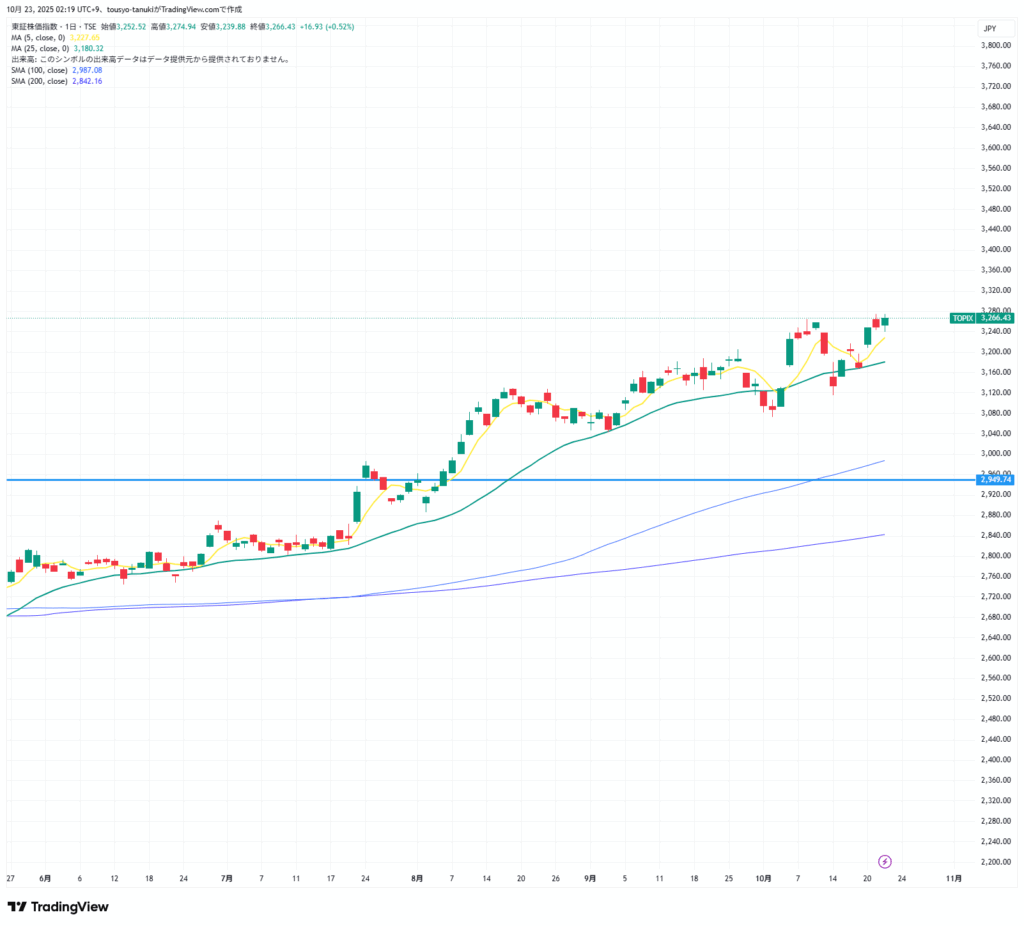
Task: Click the latest green candlestick on chart
Action: [x=885, y=320]
